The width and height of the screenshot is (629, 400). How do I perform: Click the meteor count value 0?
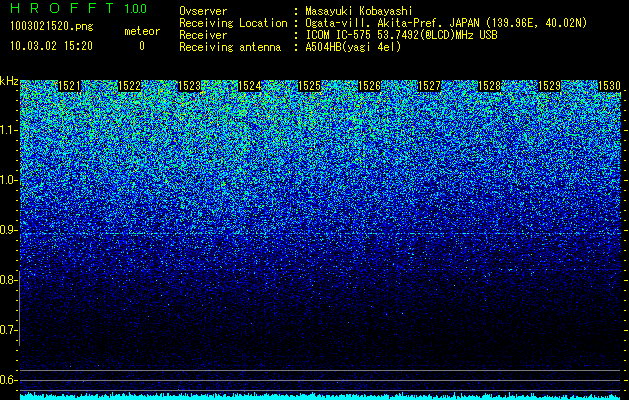click(142, 46)
